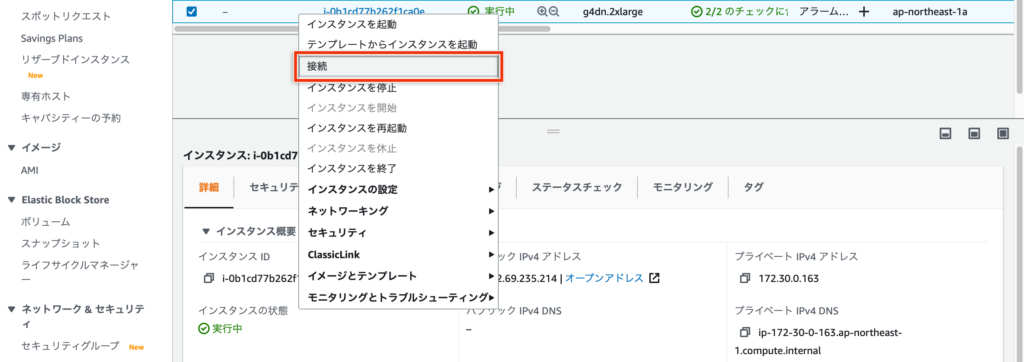This screenshot has width=1024, height=362.
Task: Click the 2/2 のチェック status cell
Action: pos(739,11)
